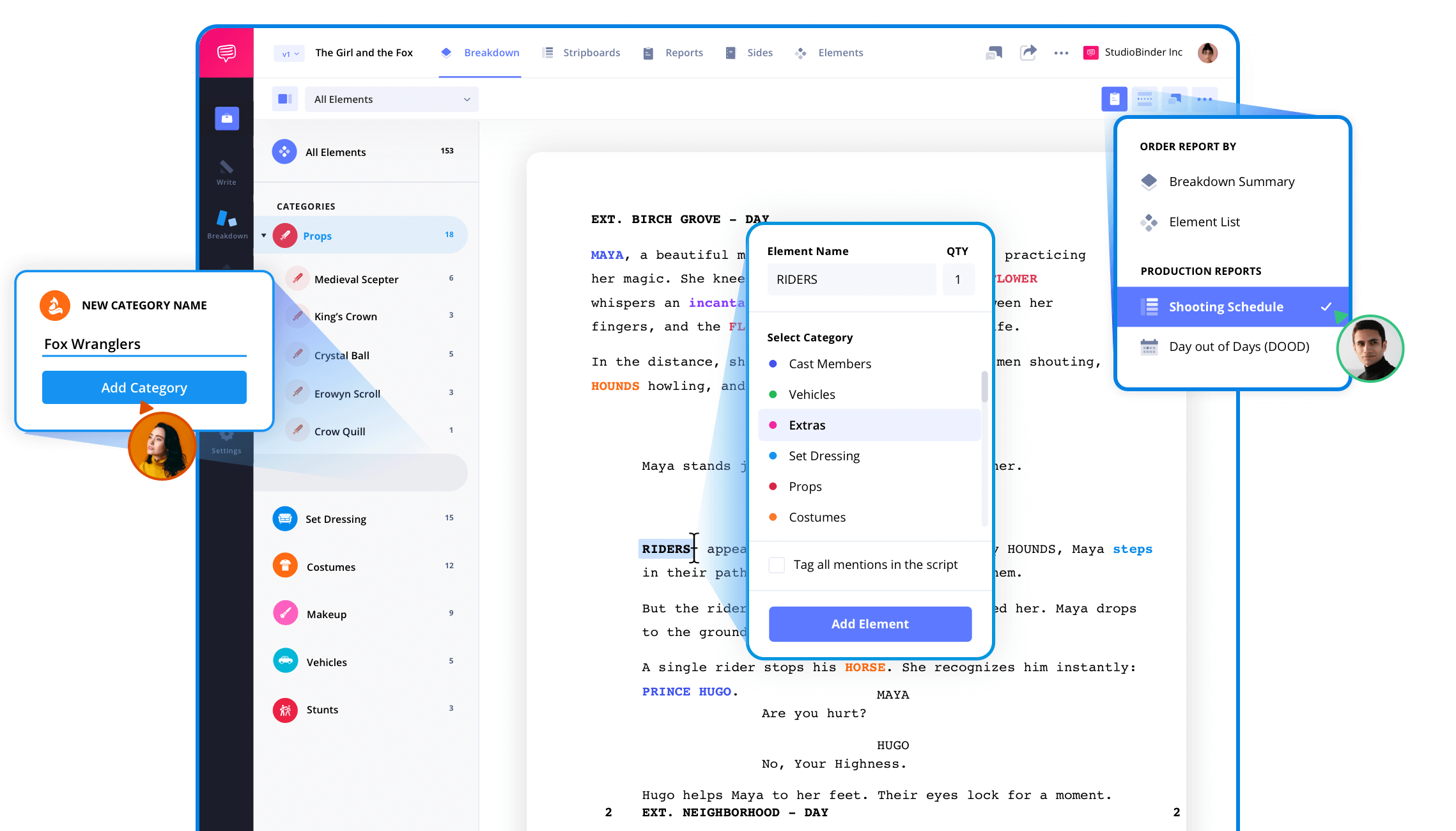Click the Add Element button
This screenshot has width=1456, height=831.
[x=870, y=623]
